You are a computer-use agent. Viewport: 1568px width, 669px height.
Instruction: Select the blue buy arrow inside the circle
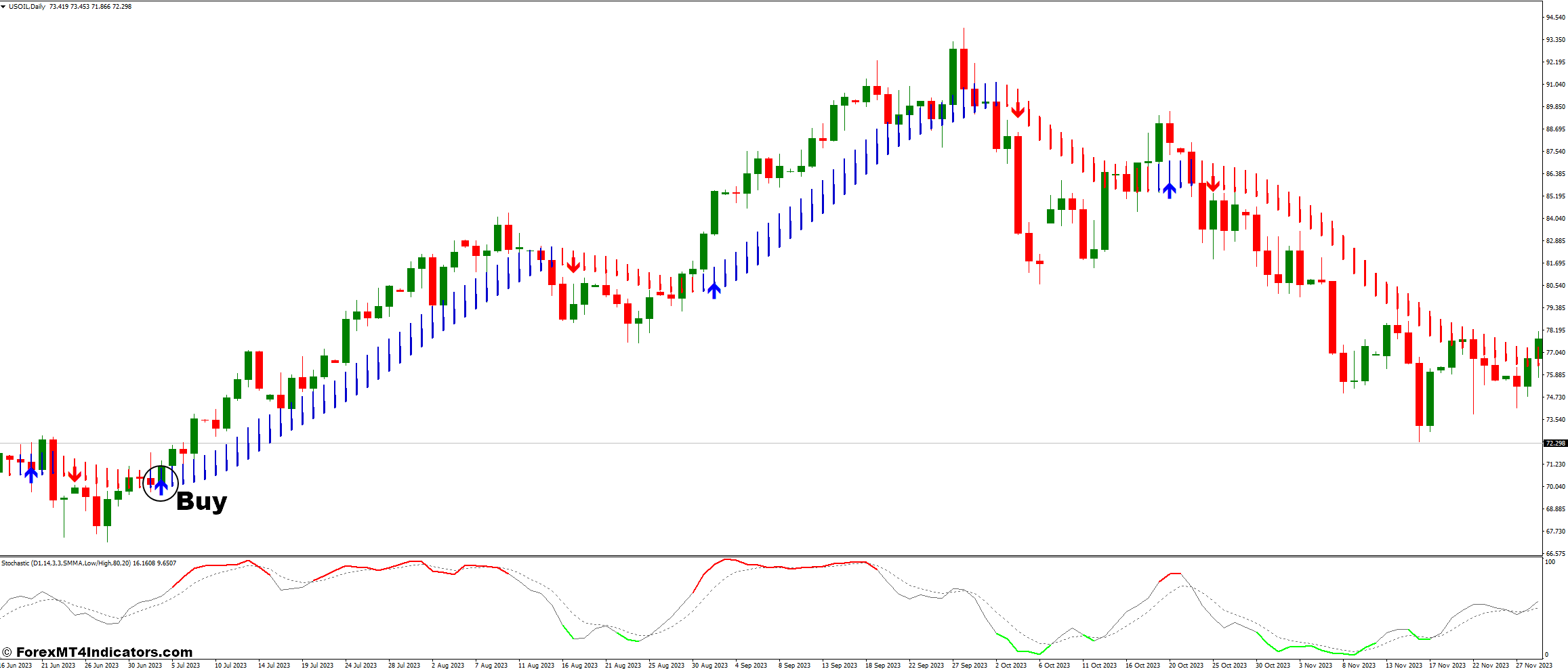pos(161,485)
